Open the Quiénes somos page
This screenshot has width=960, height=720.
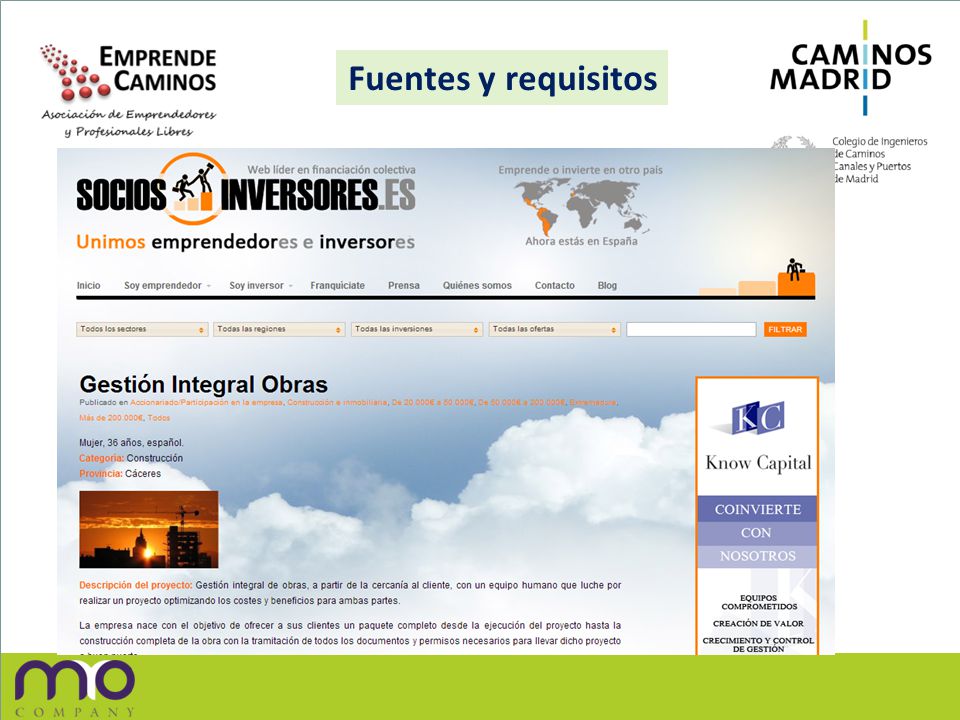477,285
